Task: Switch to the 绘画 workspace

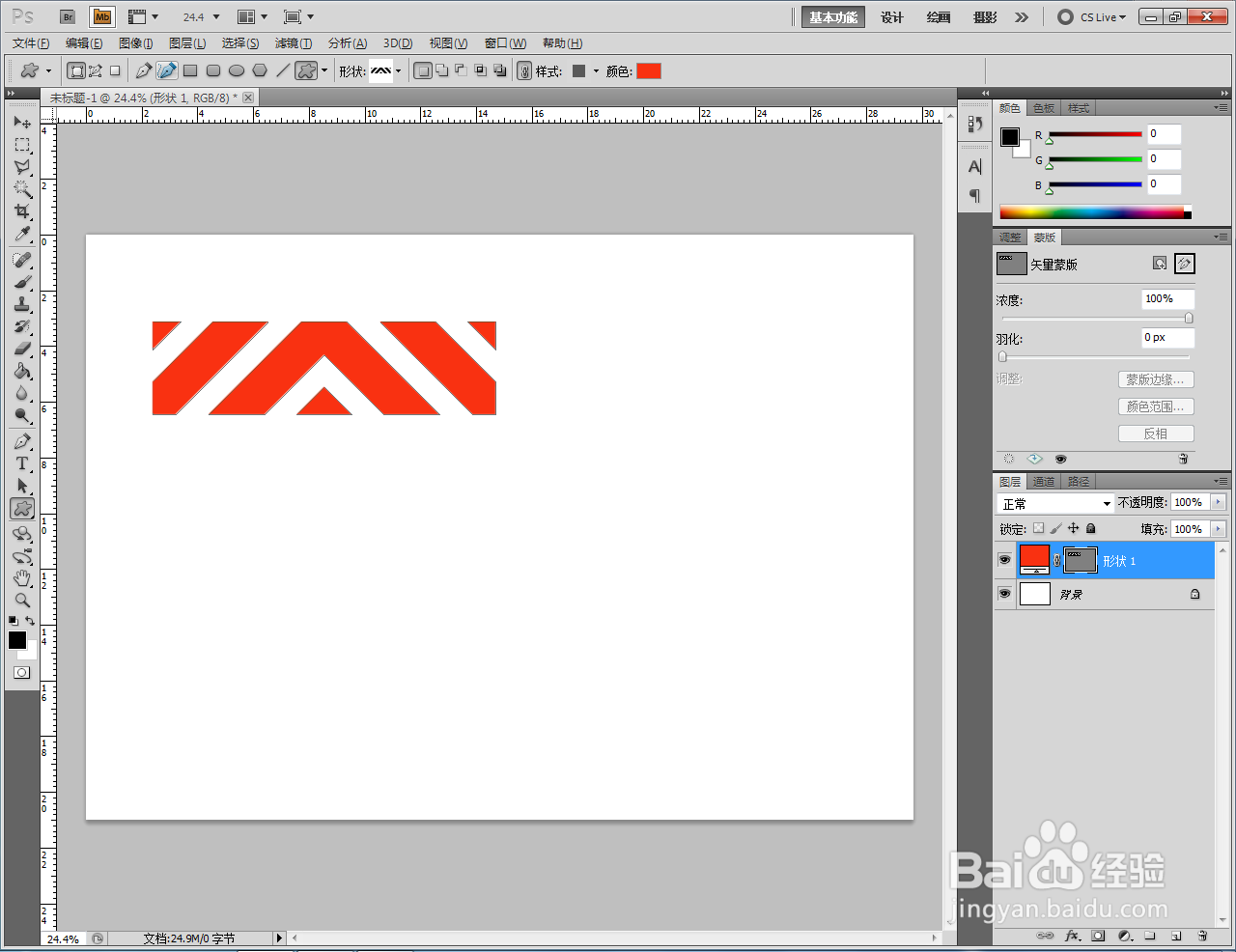Action: pyautogui.click(x=939, y=17)
